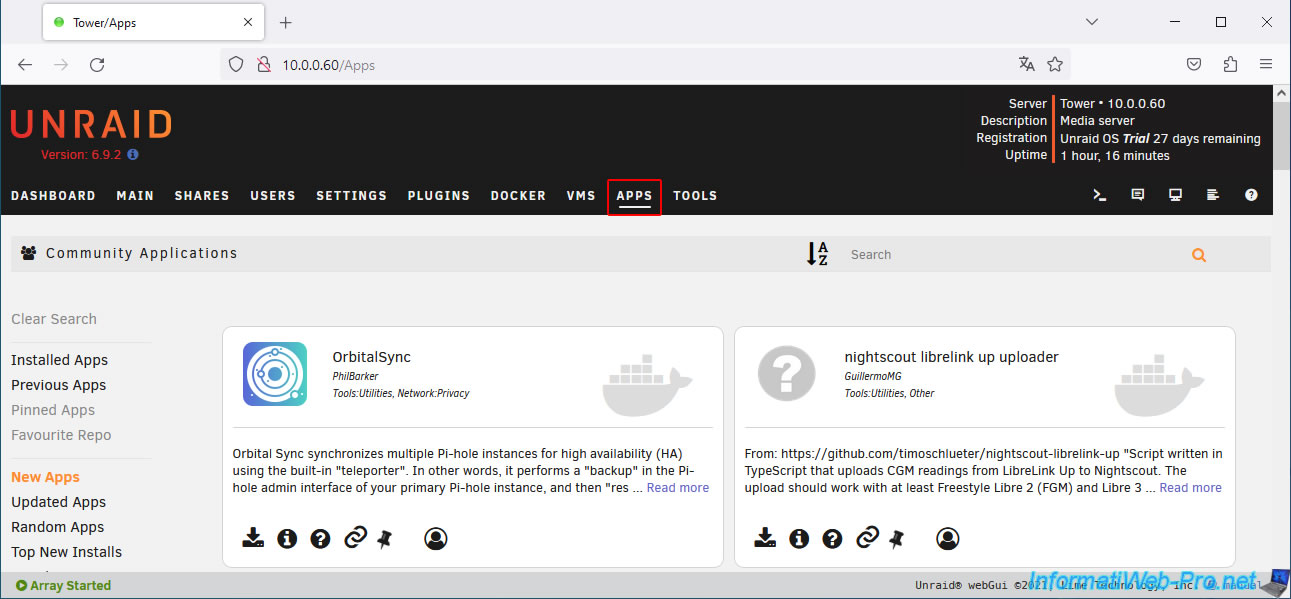
Task: Switch to the Docker tab
Action: tap(518, 196)
